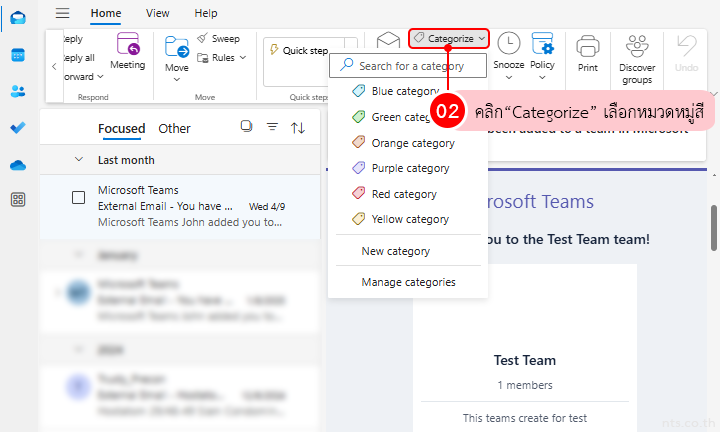Open People contacts in the sidebar
Image resolution: width=720 pixels, height=432 pixels.
[x=18, y=91]
